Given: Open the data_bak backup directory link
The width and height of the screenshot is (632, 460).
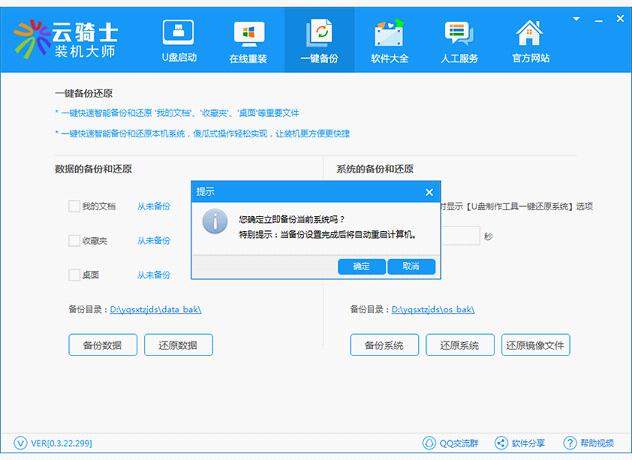Looking at the screenshot, I should [155, 309].
